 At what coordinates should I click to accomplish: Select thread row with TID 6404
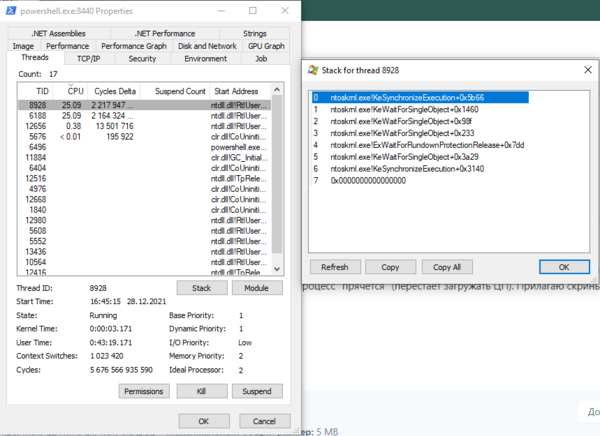[145, 168]
